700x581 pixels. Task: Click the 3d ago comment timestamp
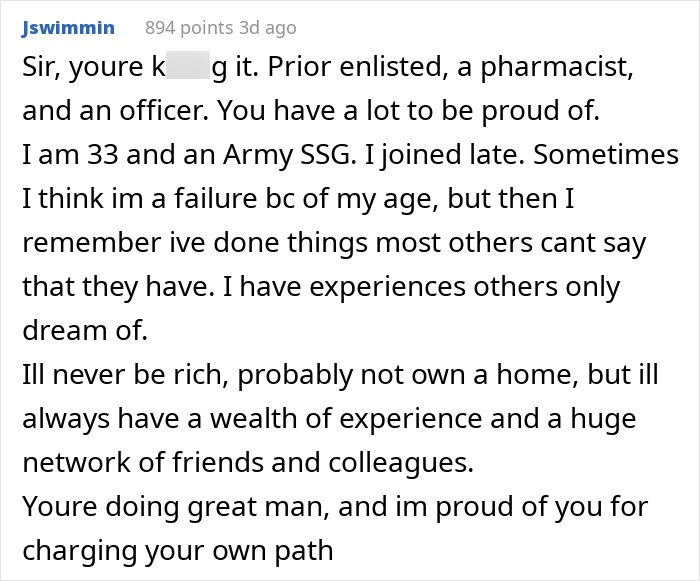[x=267, y=28]
